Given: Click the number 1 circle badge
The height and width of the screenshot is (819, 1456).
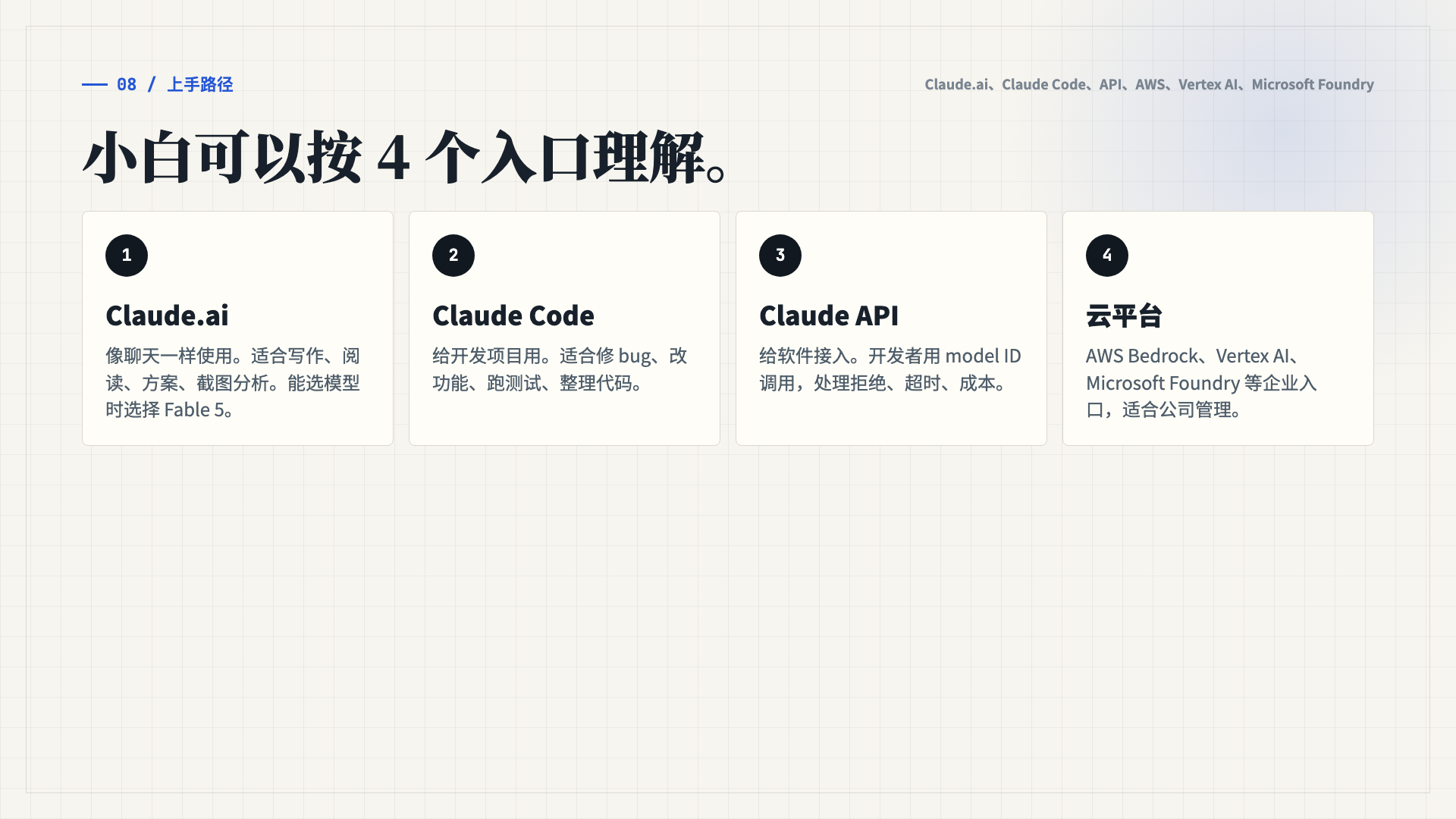Looking at the screenshot, I should (127, 256).
